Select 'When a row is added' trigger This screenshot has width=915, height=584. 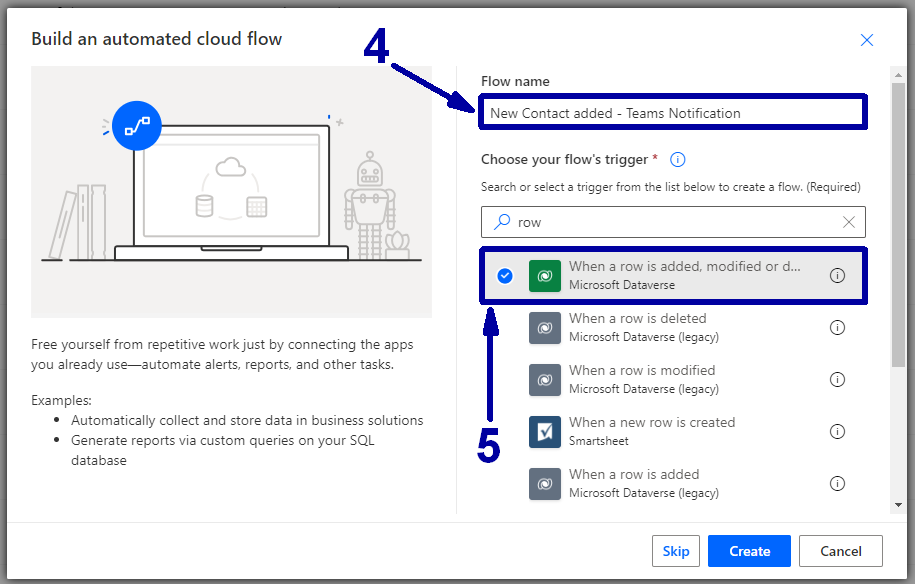(x=673, y=483)
